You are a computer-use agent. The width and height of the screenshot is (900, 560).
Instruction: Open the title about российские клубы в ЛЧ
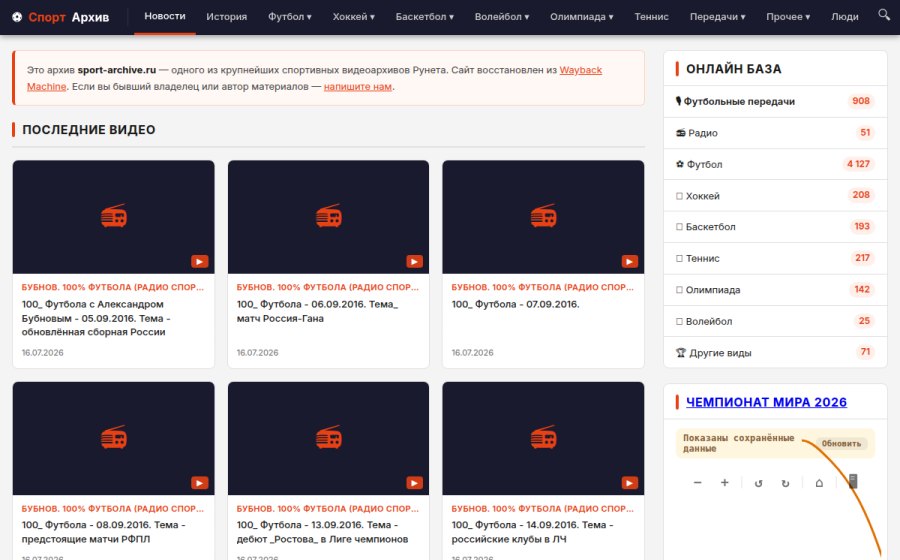(x=532, y=532)
